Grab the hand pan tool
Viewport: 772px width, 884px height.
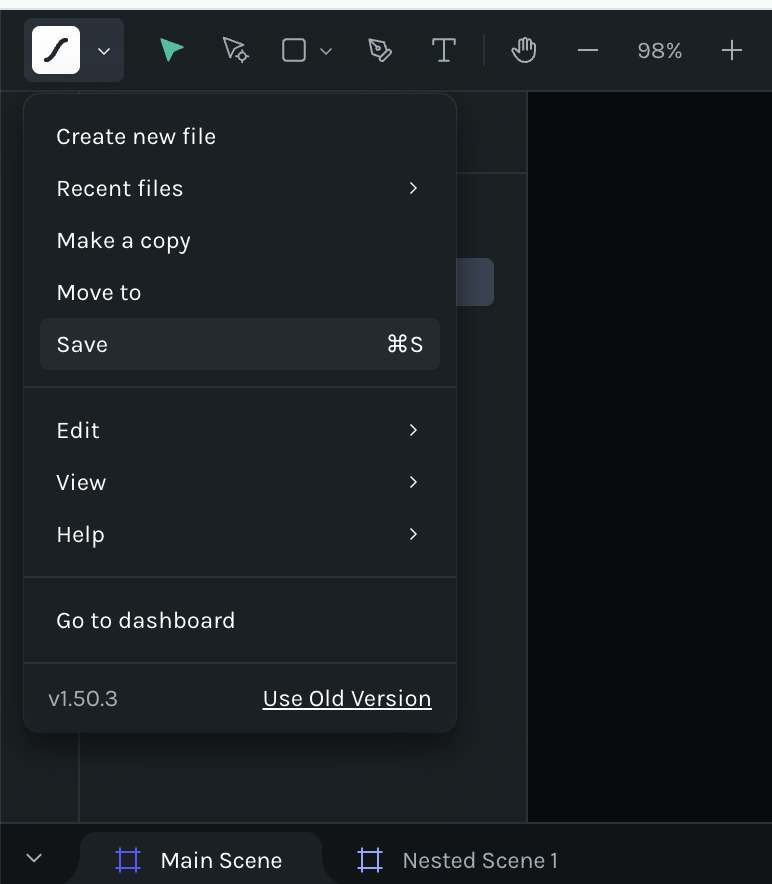click(524, 49)
